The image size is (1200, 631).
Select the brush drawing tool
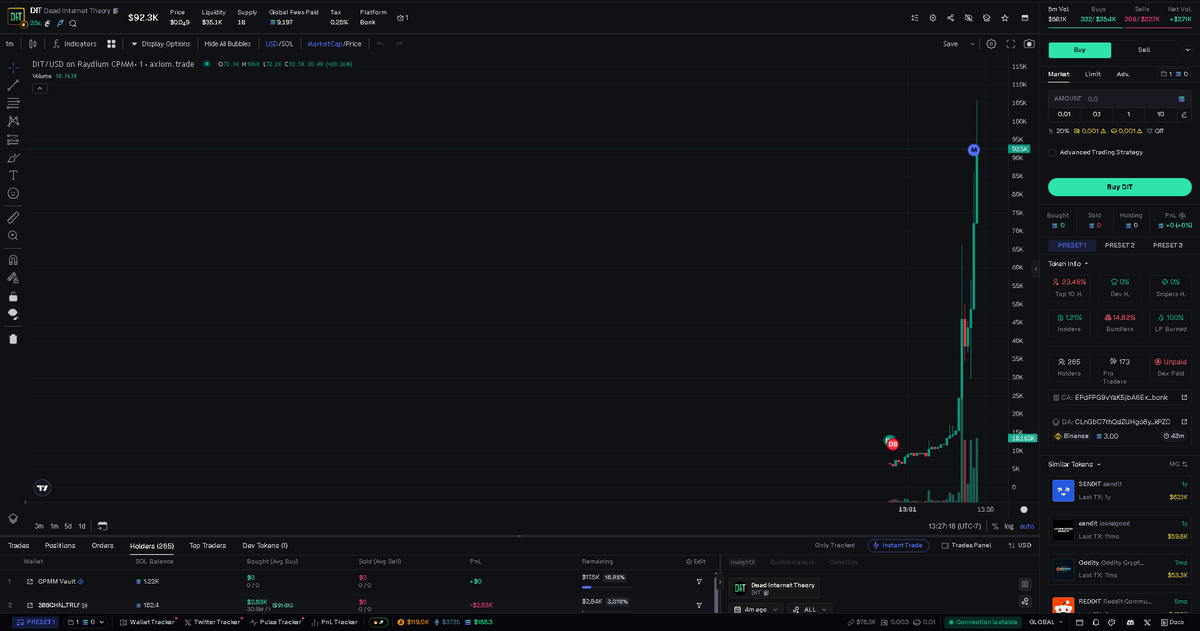pyautogui.click(x=13, y=157)
